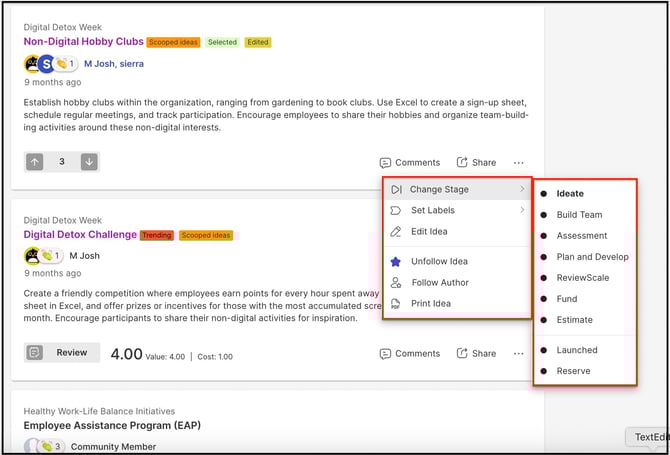
Task: Share the Non-Digital Hobby Clubs idea
Action: [476, 162]
